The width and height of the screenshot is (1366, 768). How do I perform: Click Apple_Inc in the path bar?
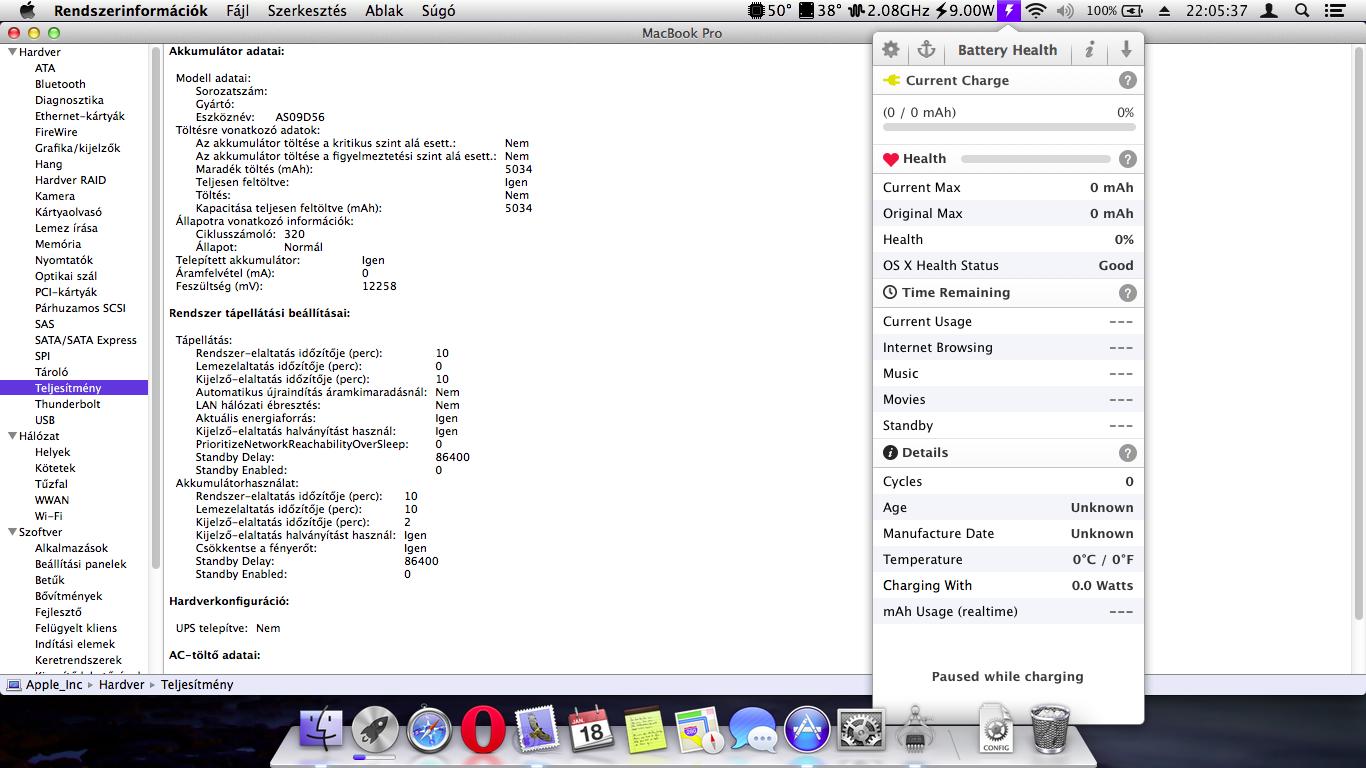click(x=54, y=685)
